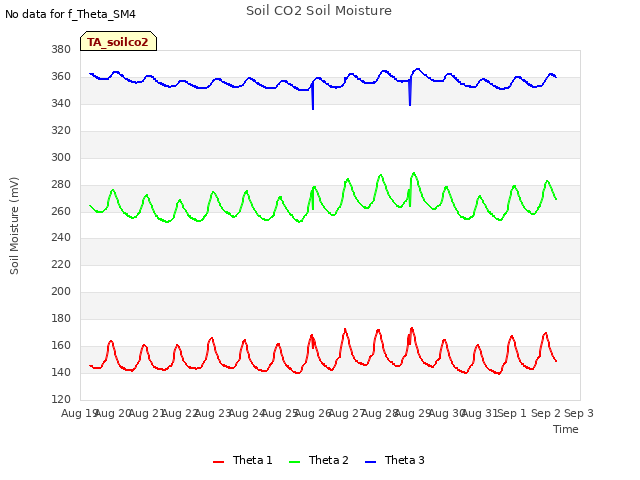This screenshot has width=640, height=480.
Task: Click the Aug 23 x-axis date label
Action: coord(213,413)
